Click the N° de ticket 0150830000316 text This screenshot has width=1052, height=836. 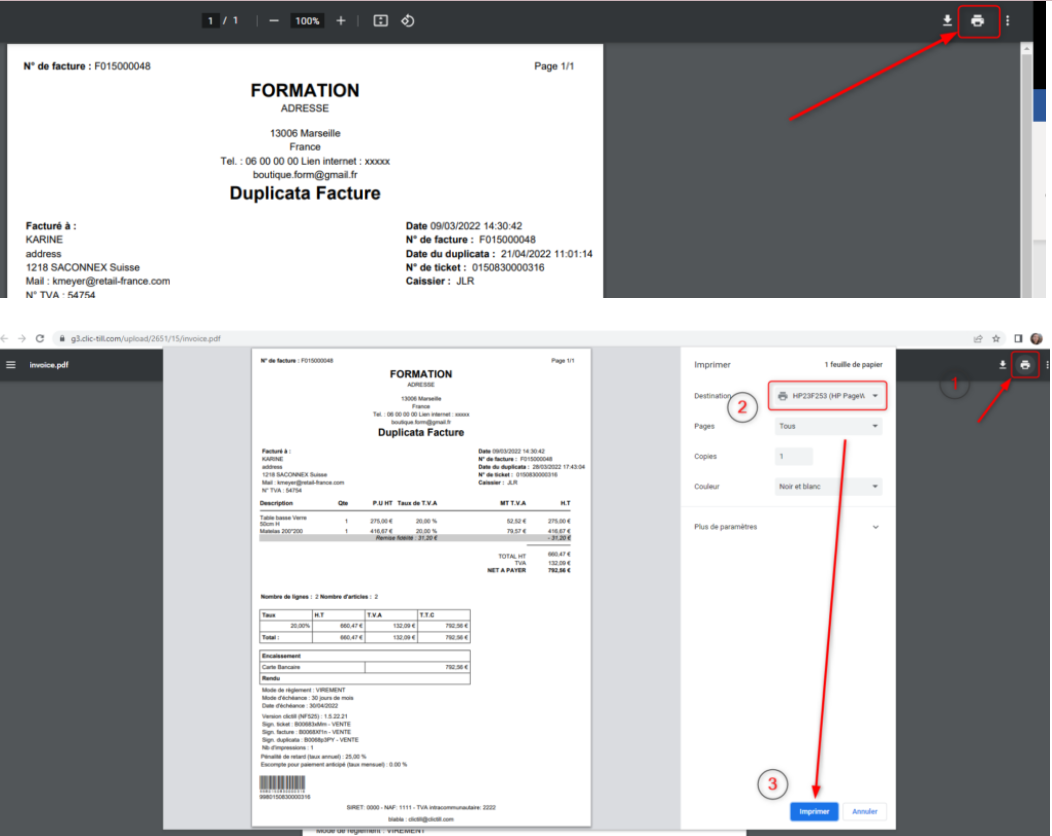point(475,267)
